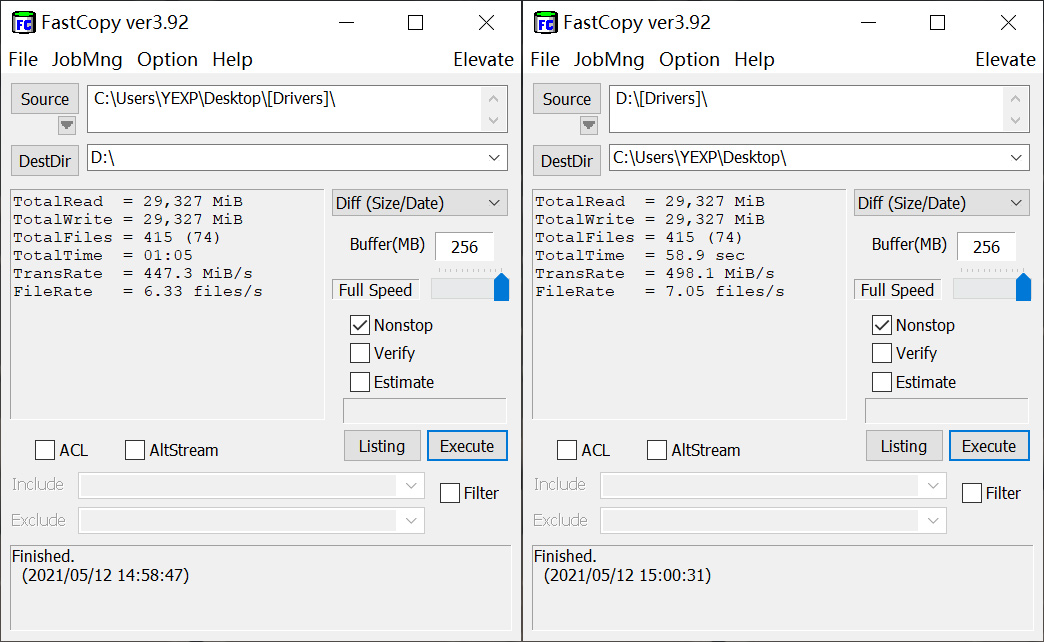Expand Include filter dropdown in right window

pos(933,485)
